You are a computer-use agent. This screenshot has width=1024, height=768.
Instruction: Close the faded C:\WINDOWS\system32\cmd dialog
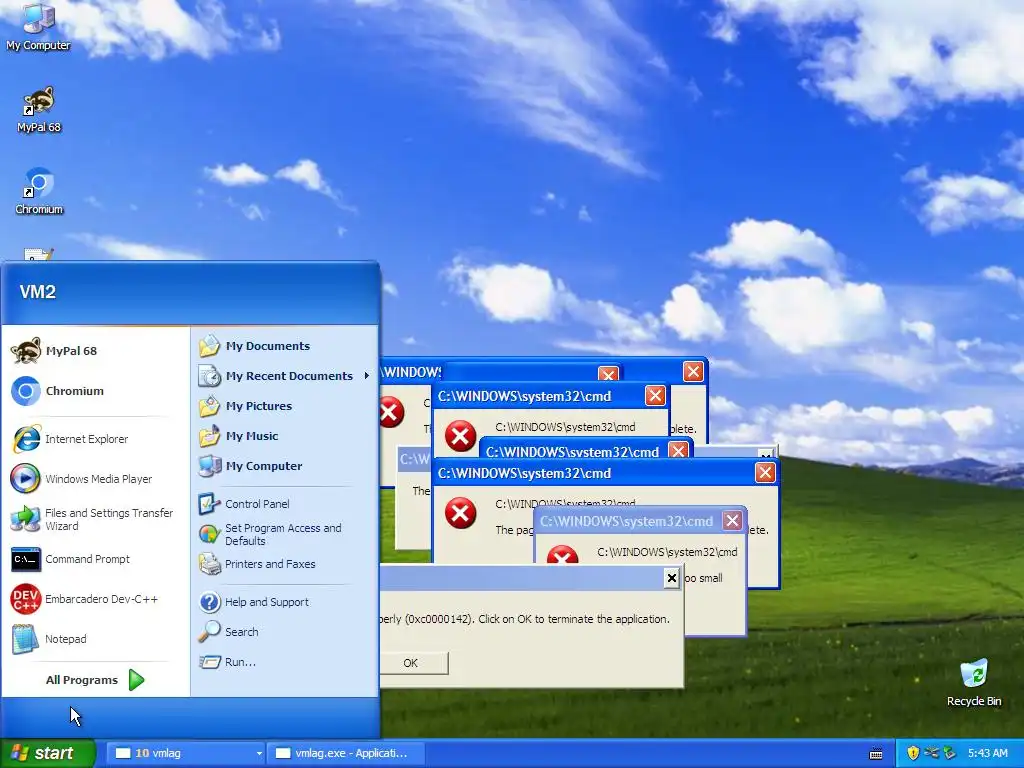(x=732, y=520)
